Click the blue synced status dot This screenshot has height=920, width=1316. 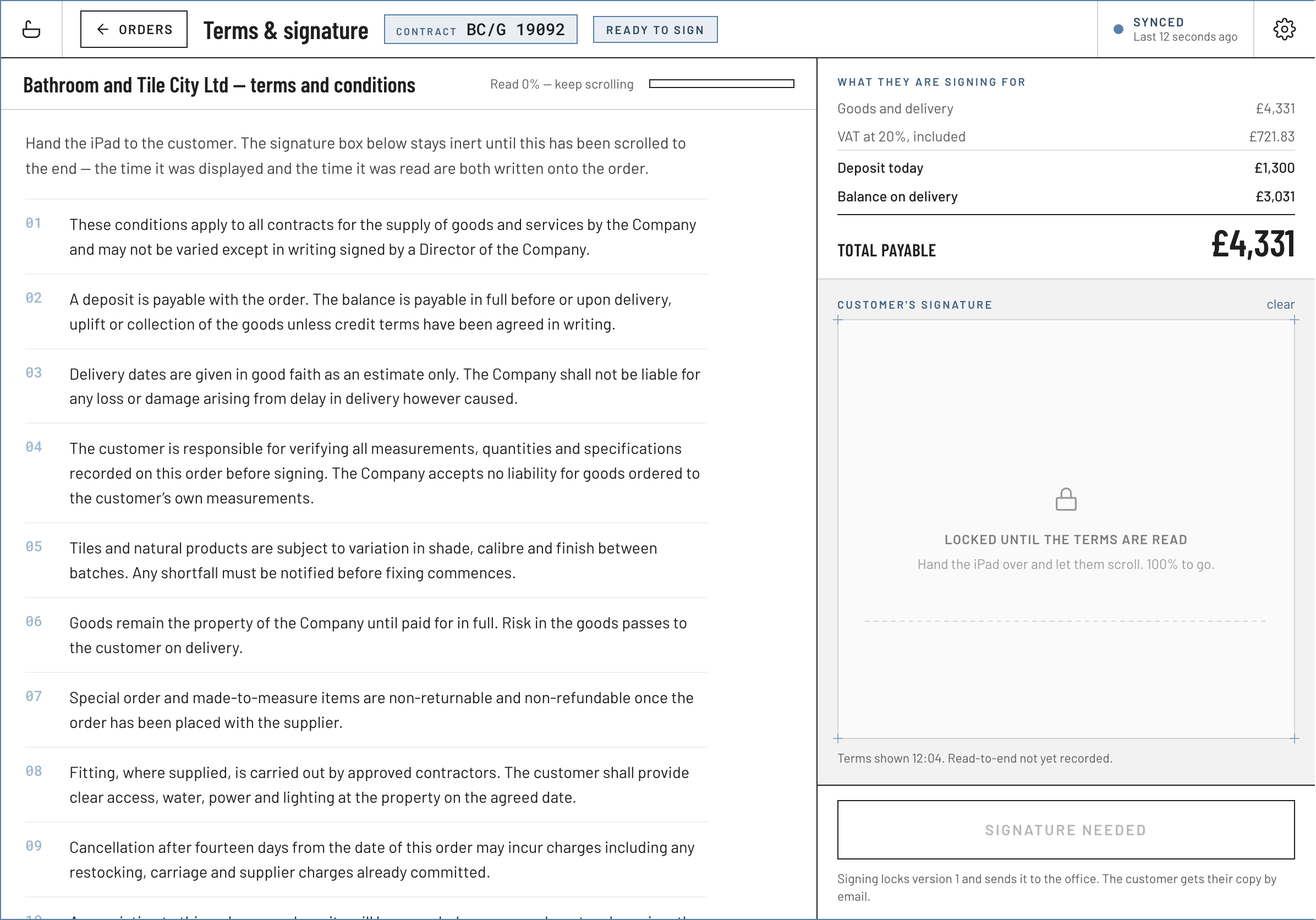click(1118, 29)
